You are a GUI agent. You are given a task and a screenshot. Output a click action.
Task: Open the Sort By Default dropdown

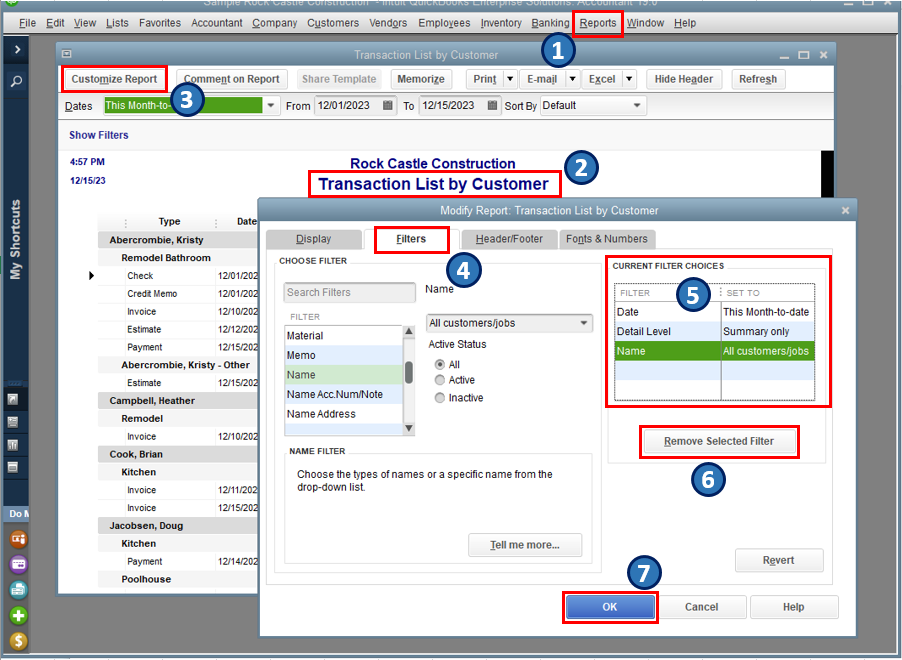pos(637,105)
